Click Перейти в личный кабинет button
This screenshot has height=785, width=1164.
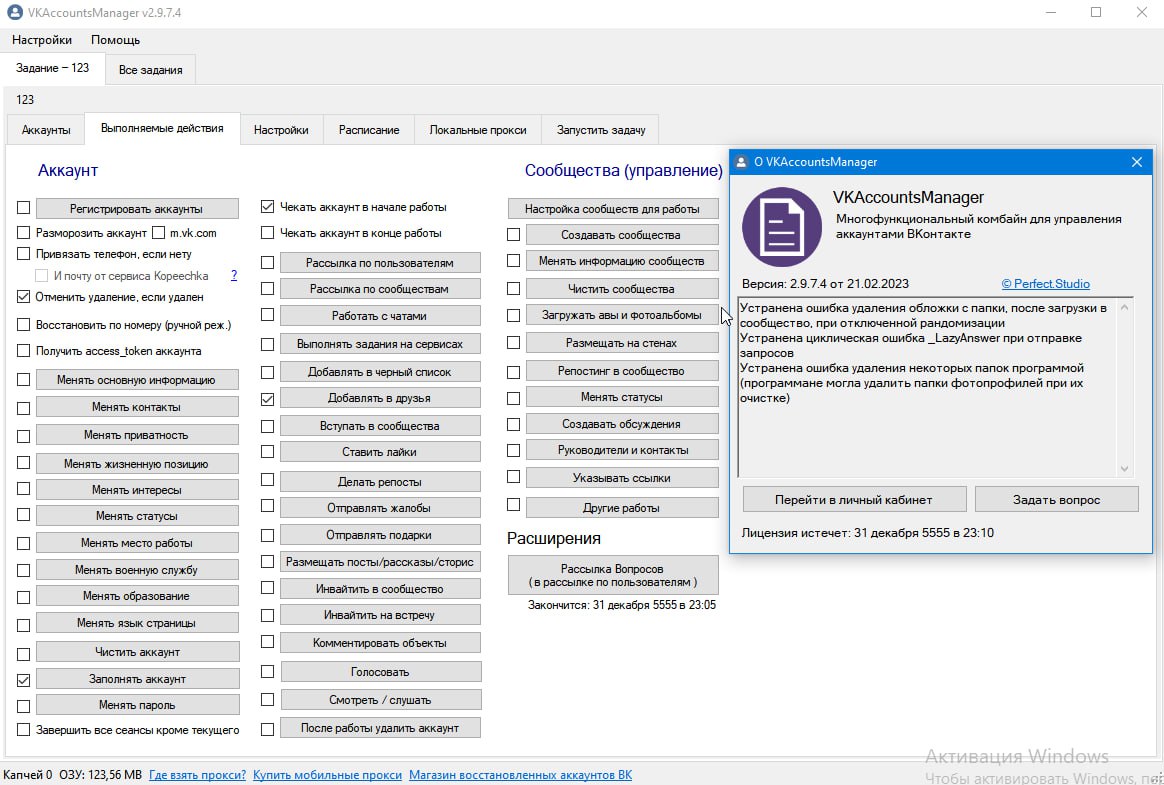[854, 500]
